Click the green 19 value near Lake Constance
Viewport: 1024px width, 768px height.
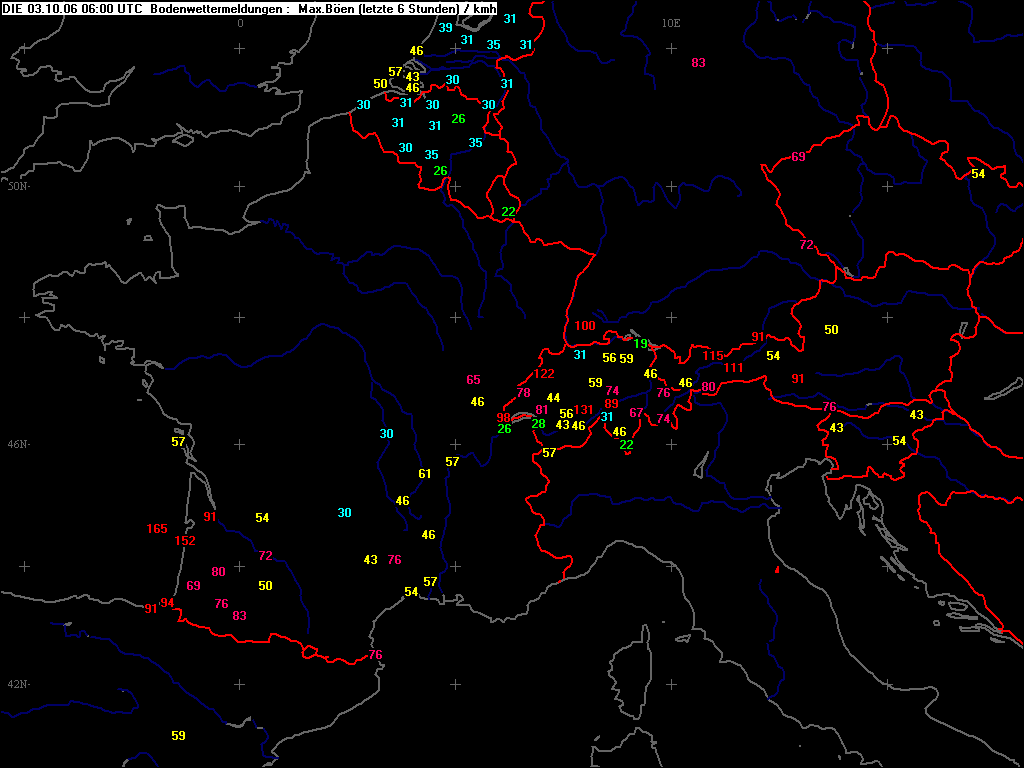[640, 344]
